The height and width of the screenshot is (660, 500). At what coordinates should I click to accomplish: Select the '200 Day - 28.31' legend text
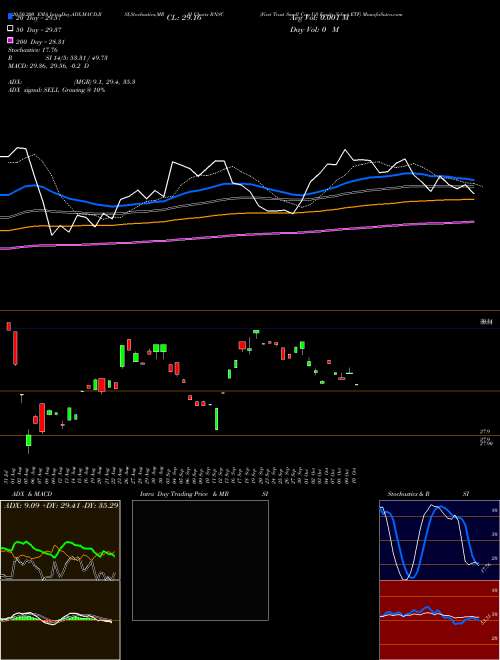(40, 42)
